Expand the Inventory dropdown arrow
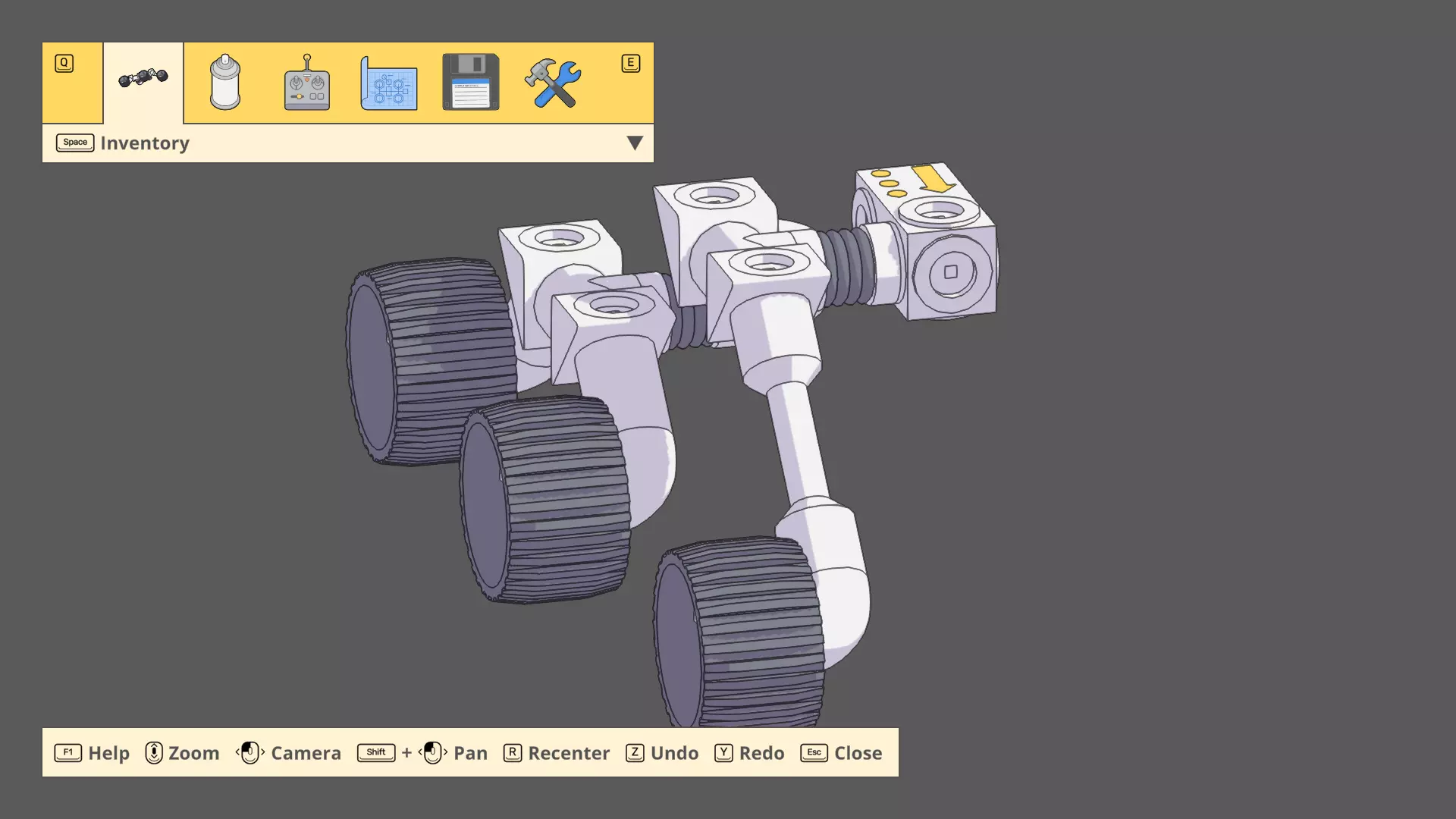 [635, 143]
